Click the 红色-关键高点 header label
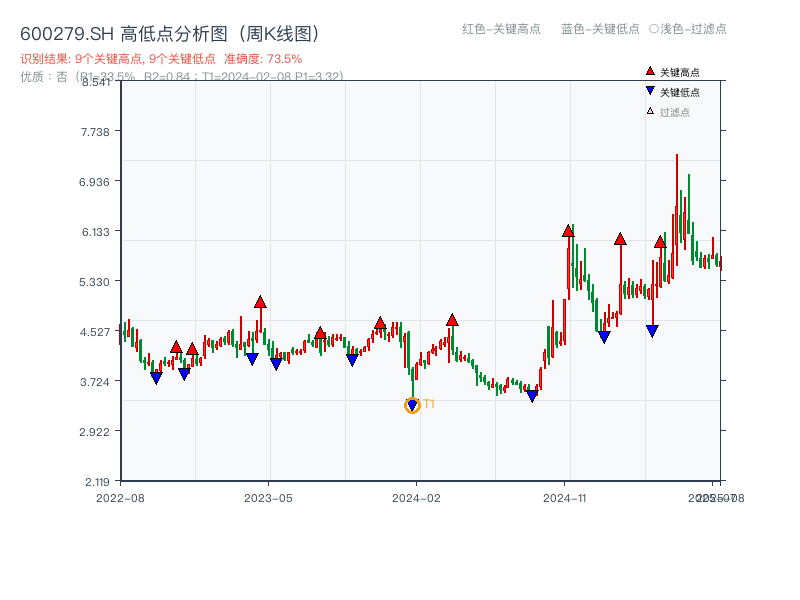800x600 pixels. pos(501,29)
